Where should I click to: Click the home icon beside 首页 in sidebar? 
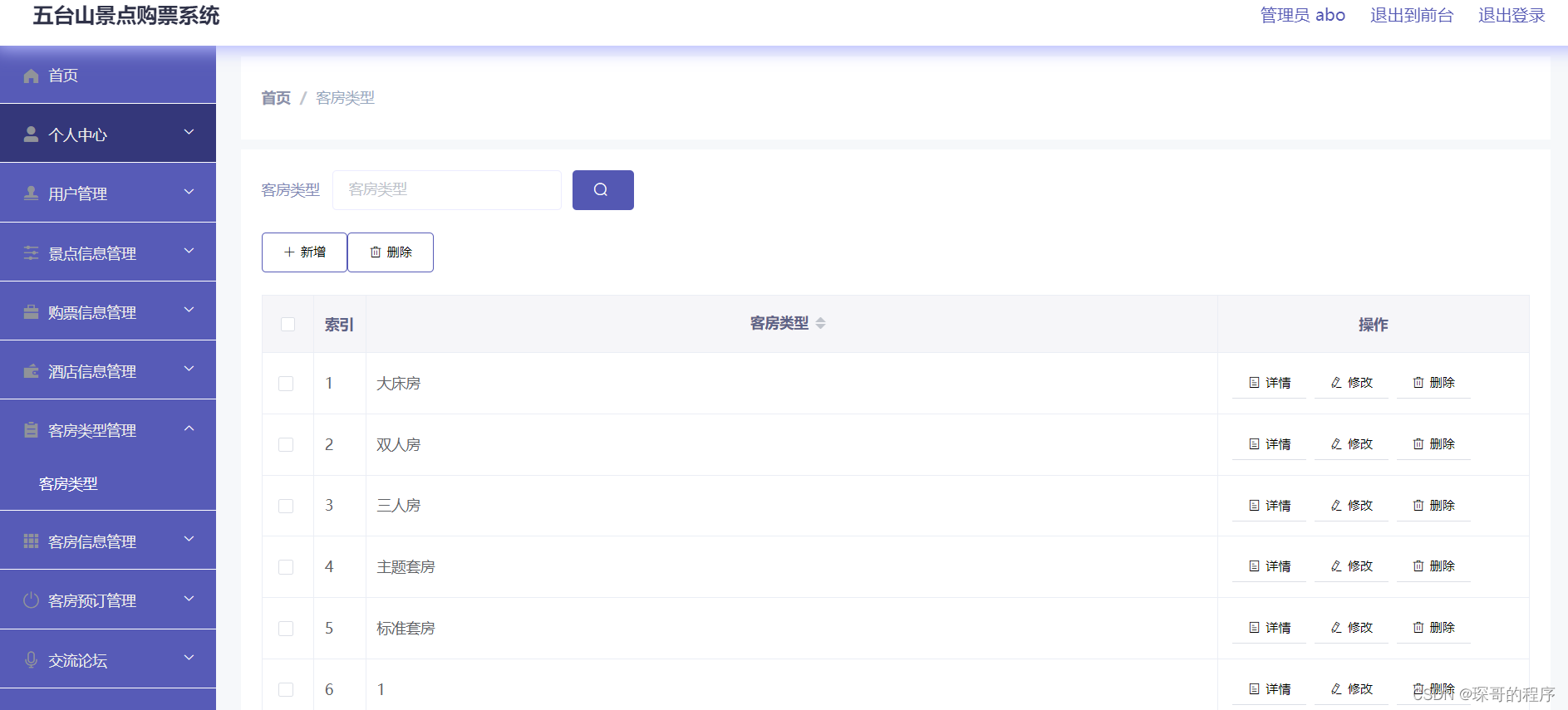point(31,76)
